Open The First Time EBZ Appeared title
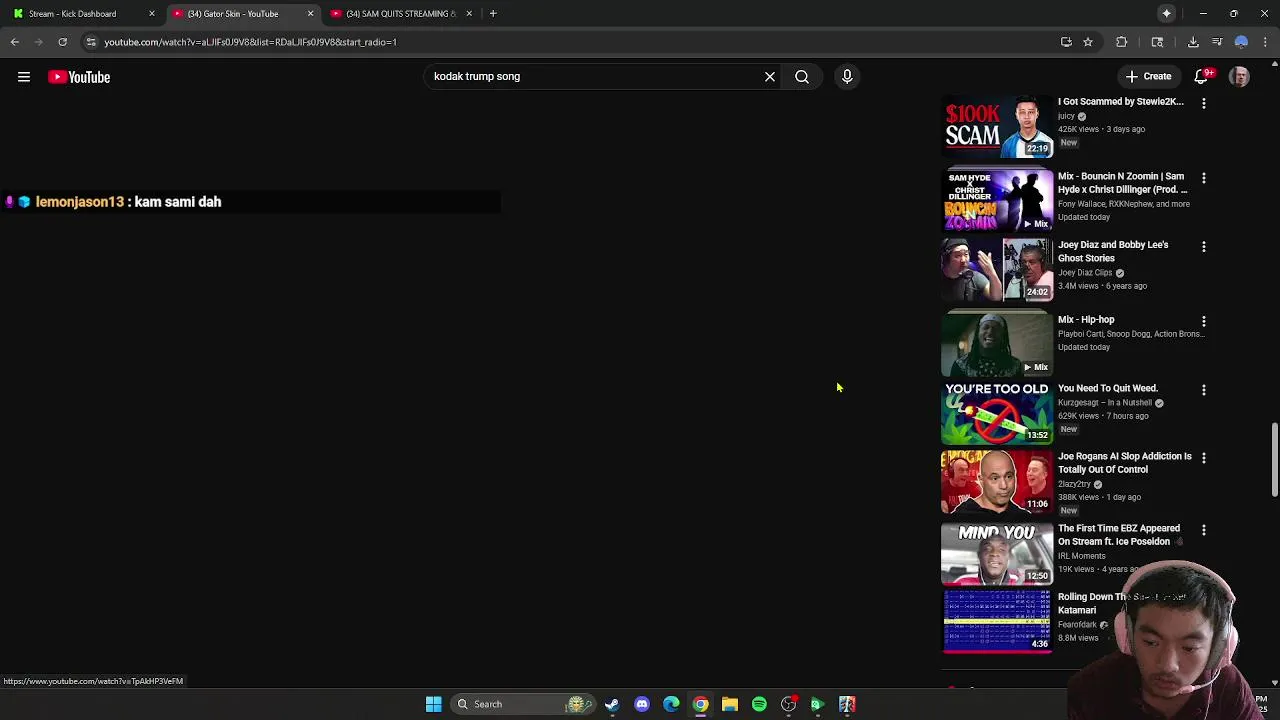1280x720 pixels. pos(1119,534)
